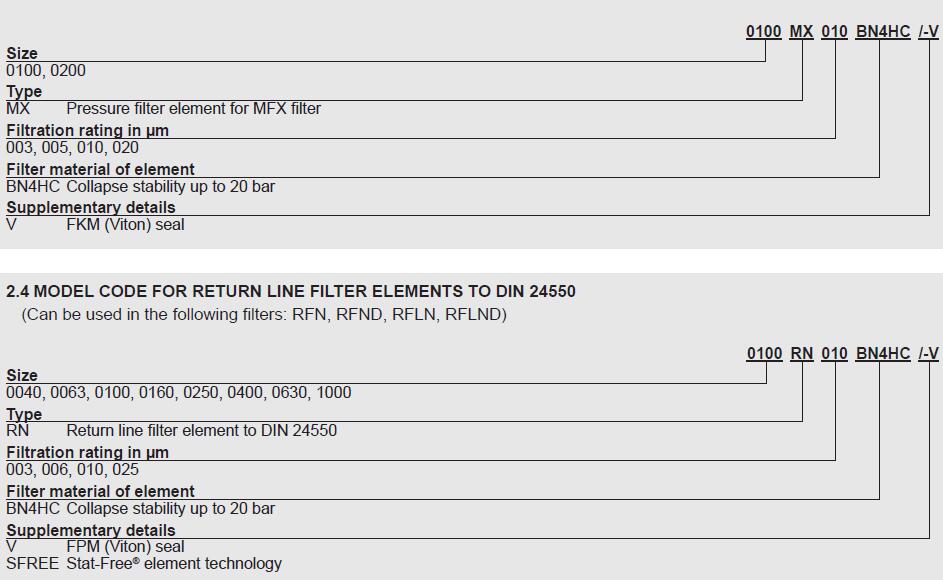Image resolution: width=943 pixels, height=580 pixels.
Task: Click the 2.4 Model Code section heading
Action: (x=291, y=292)
